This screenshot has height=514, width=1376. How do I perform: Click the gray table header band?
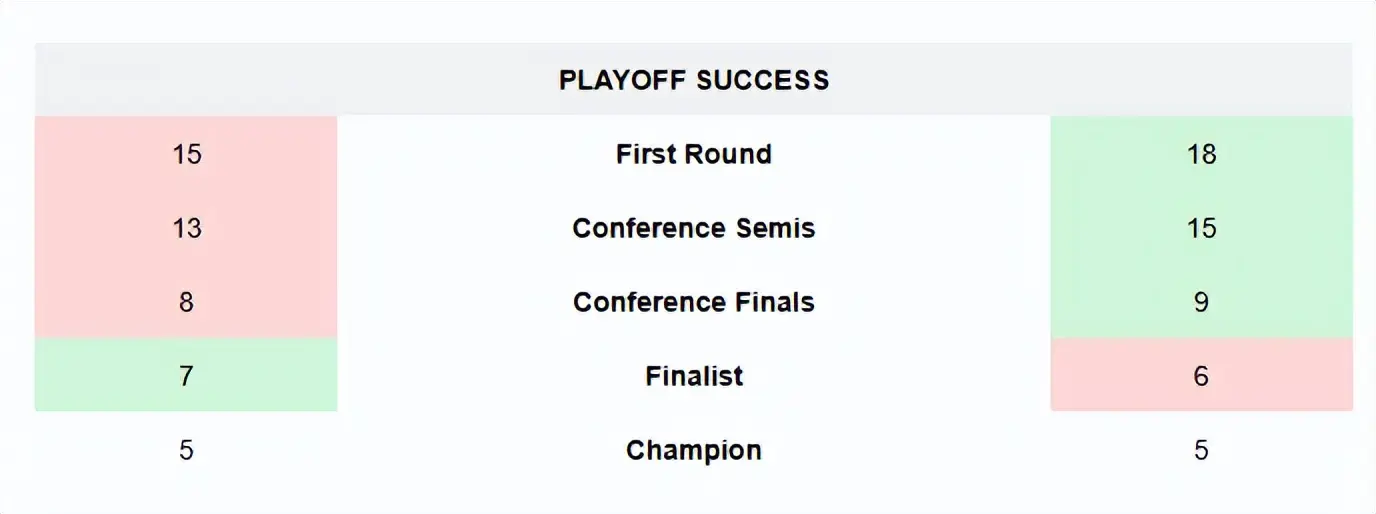click(300, 80)
